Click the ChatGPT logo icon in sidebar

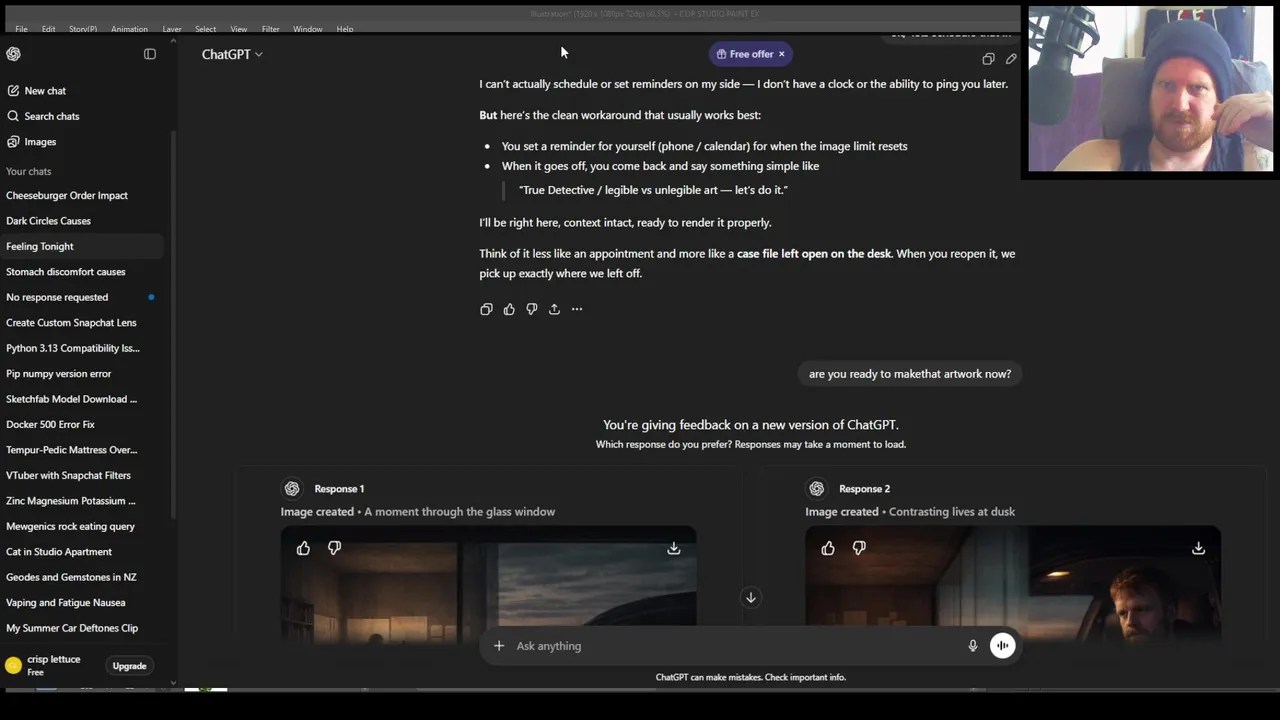point(13,54)
